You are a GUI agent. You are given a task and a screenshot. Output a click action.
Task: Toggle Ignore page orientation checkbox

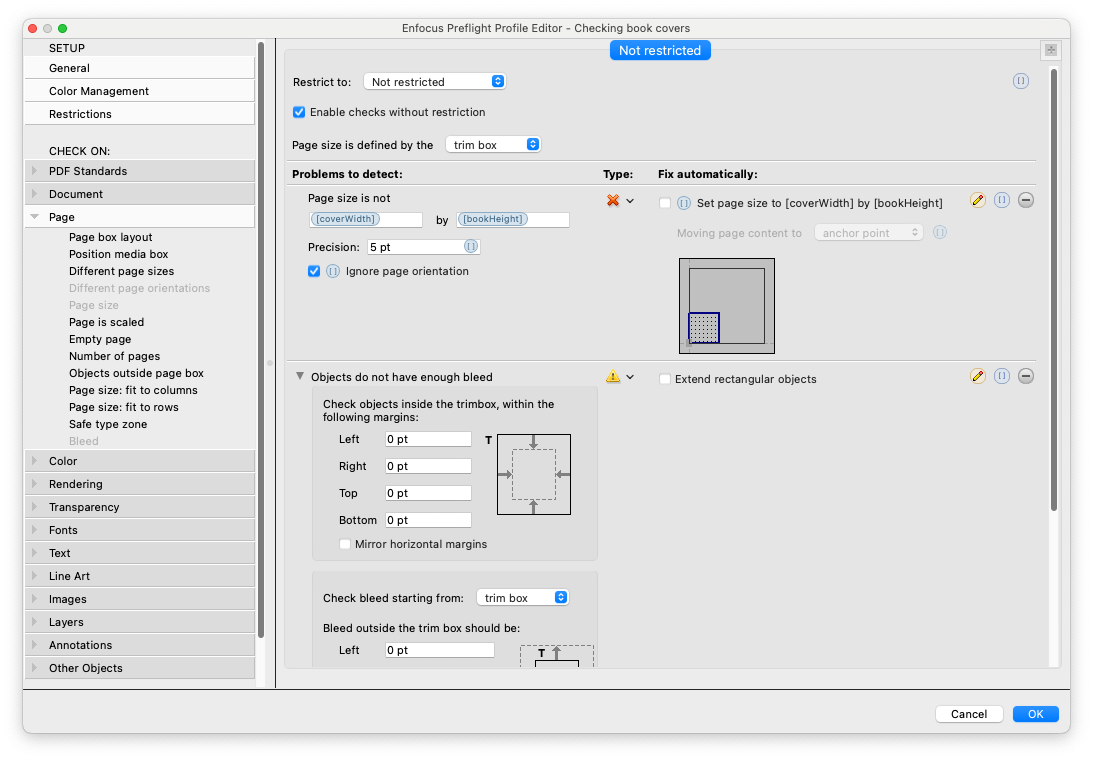pos(314,271)
